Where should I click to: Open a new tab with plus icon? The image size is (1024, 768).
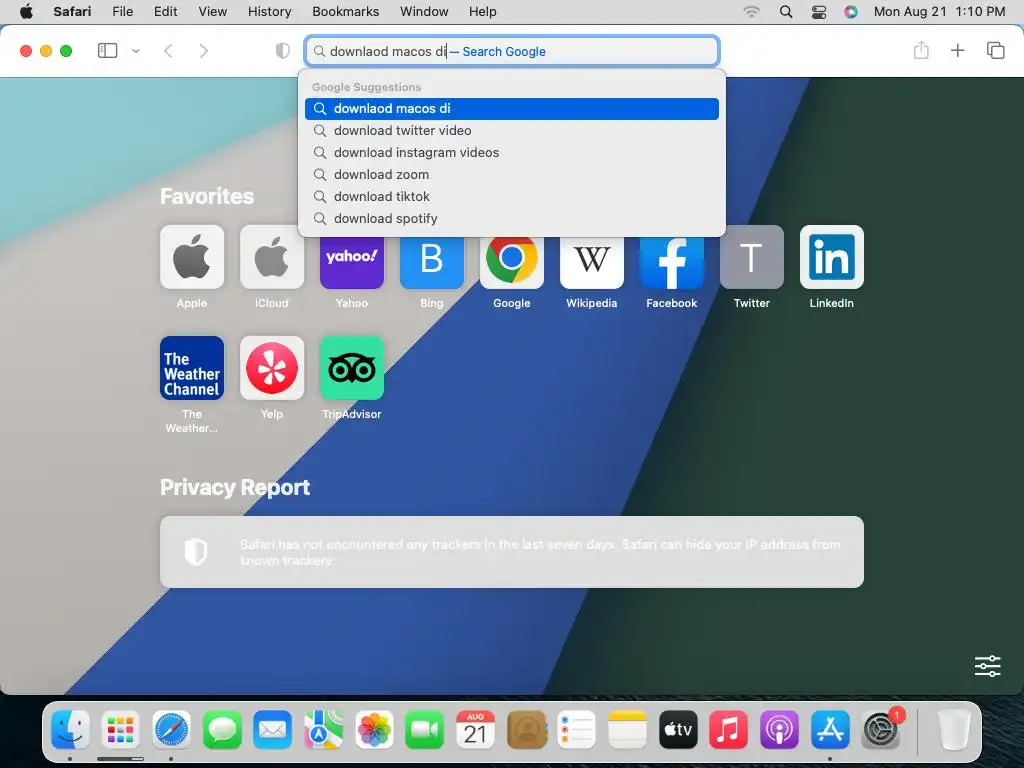(x=957, y=50)
